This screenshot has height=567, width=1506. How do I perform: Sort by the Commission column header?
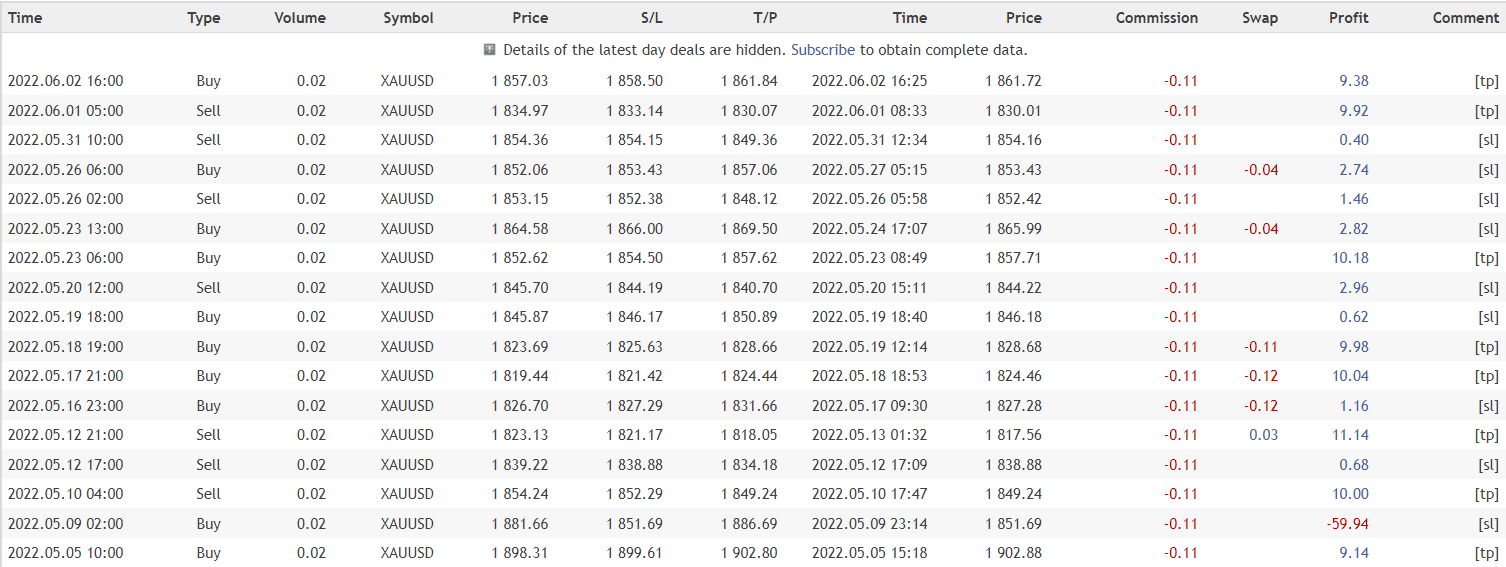[1157, 18]
